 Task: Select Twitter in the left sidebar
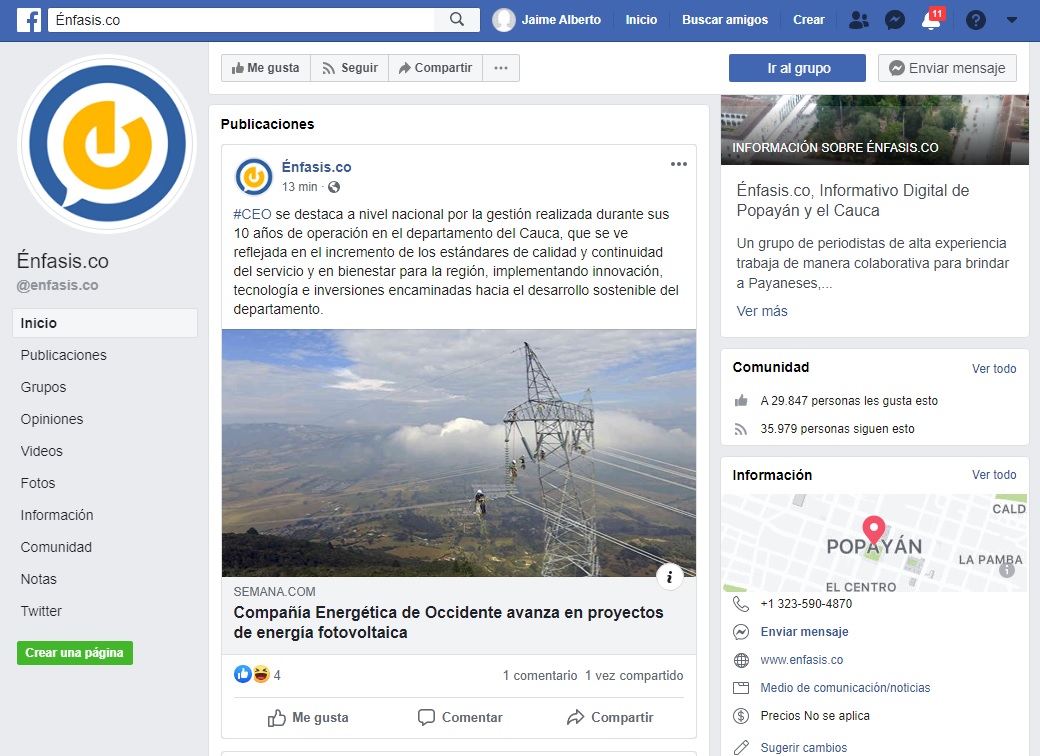click(41, 611)
